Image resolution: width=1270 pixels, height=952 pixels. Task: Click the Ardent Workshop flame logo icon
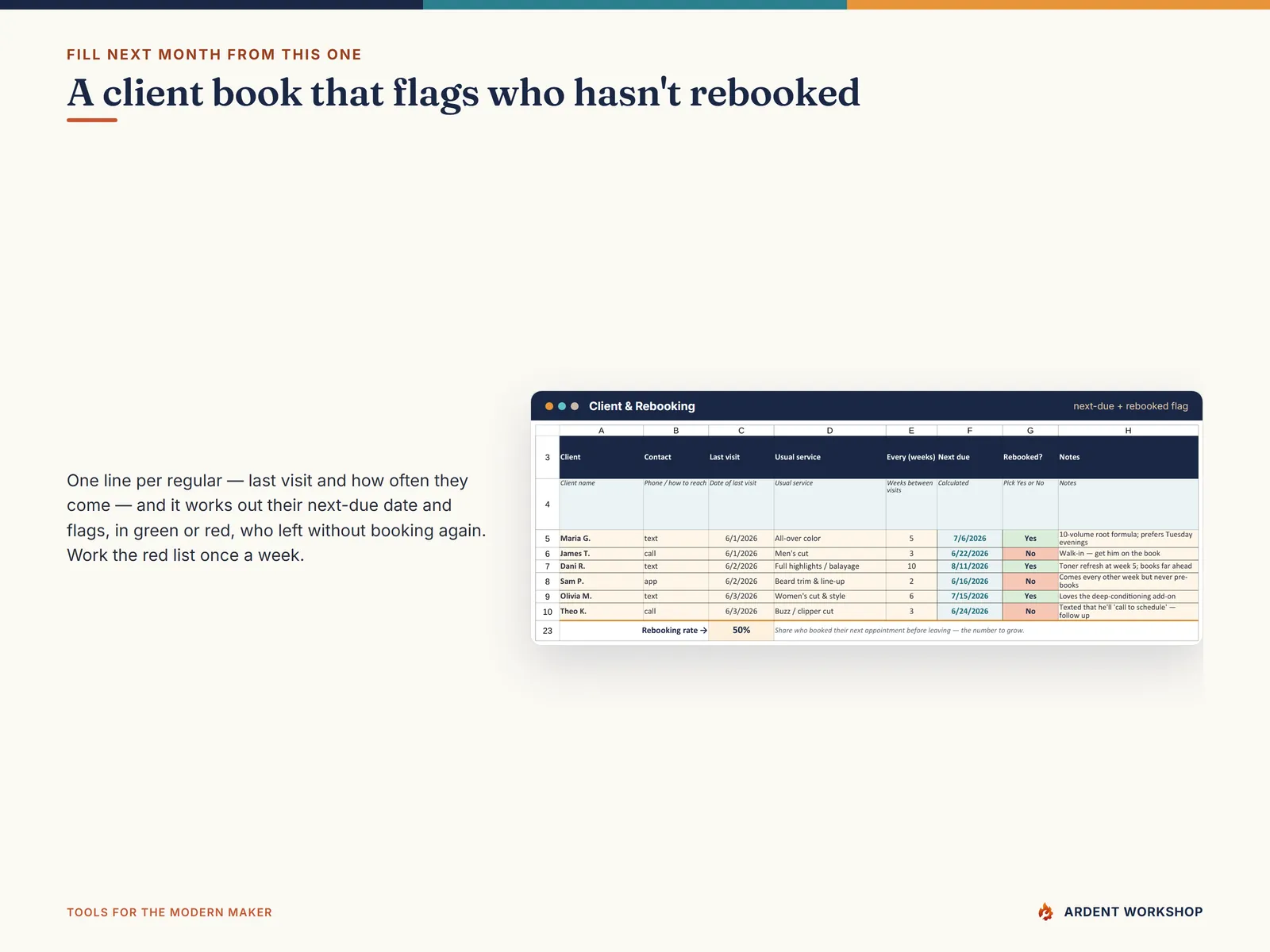point(1045,912)
